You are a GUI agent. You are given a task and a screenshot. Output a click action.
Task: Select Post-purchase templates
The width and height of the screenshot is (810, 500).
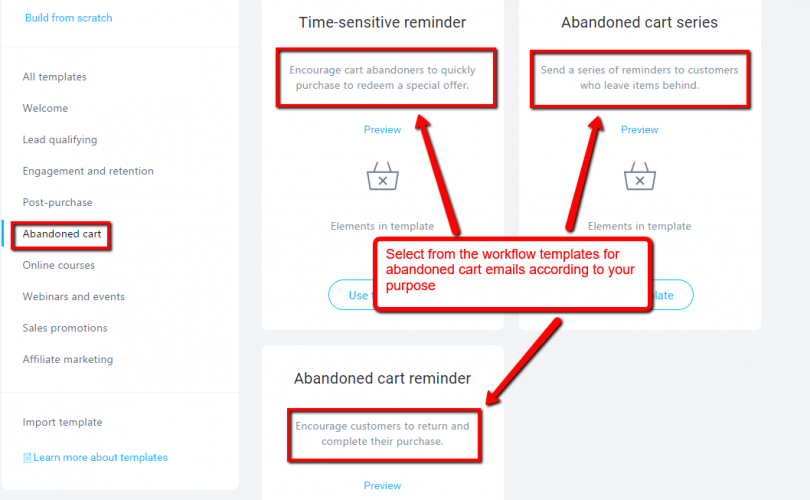tap(57, 202)
